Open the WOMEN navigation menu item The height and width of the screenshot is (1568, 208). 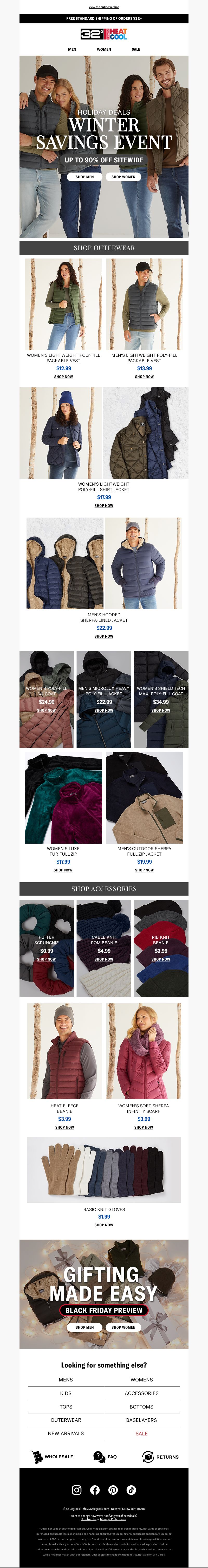coord(104,49)
